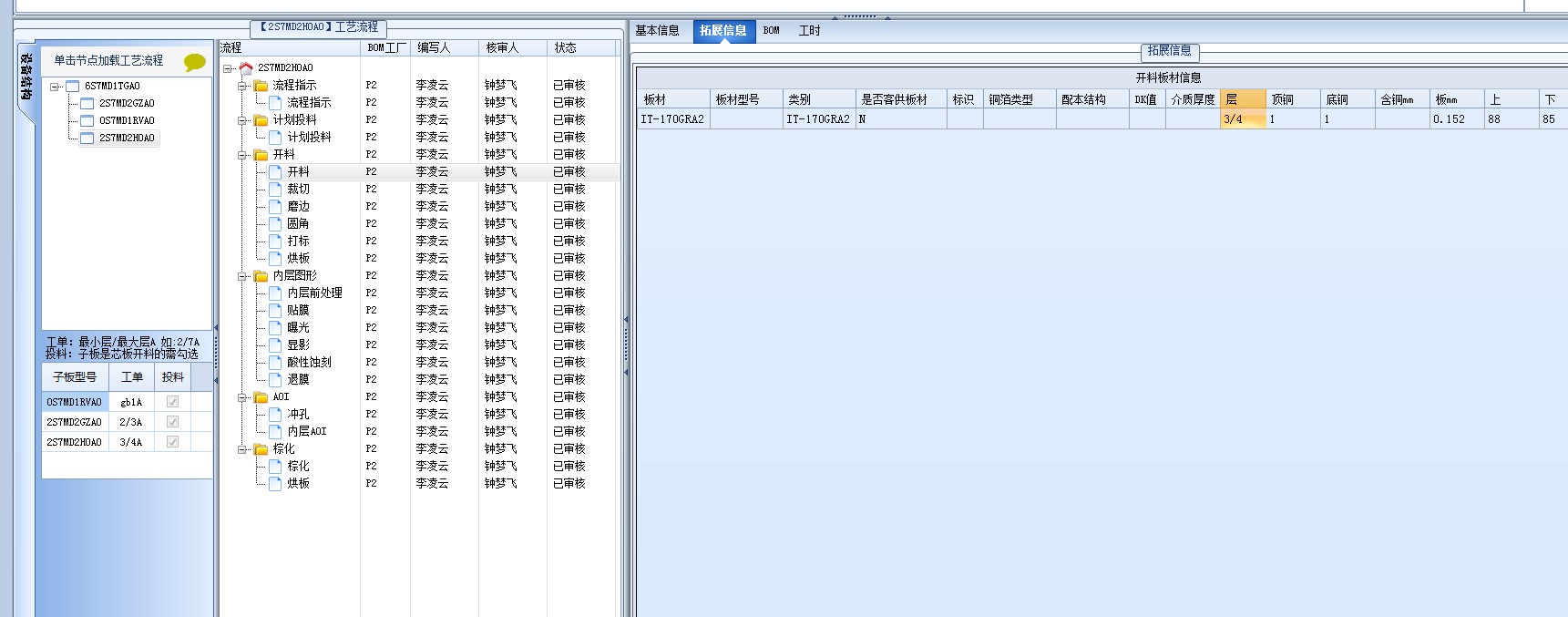
Task: Click the document icon of 曝光 step
Action: [275, 327]
